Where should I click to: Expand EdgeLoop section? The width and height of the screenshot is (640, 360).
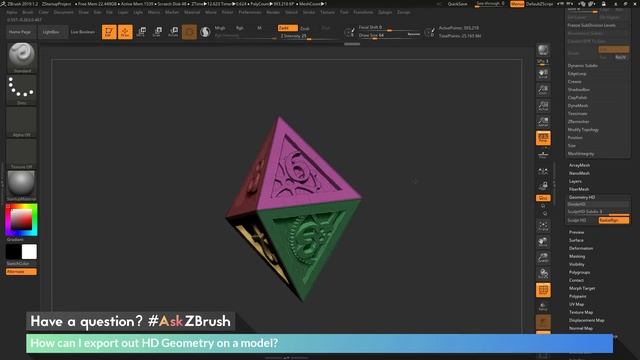click(x=577, y=74)
